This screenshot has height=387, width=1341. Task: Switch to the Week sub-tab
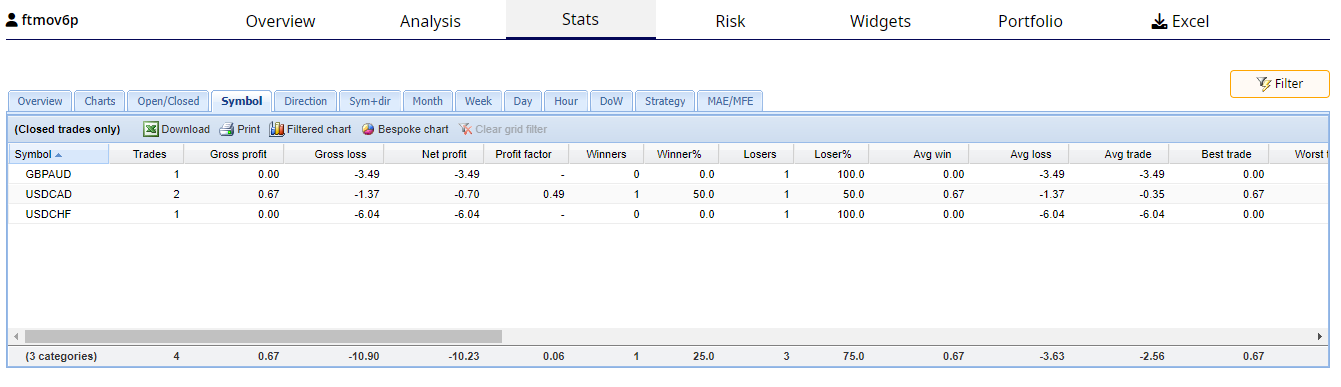(479, 101)
